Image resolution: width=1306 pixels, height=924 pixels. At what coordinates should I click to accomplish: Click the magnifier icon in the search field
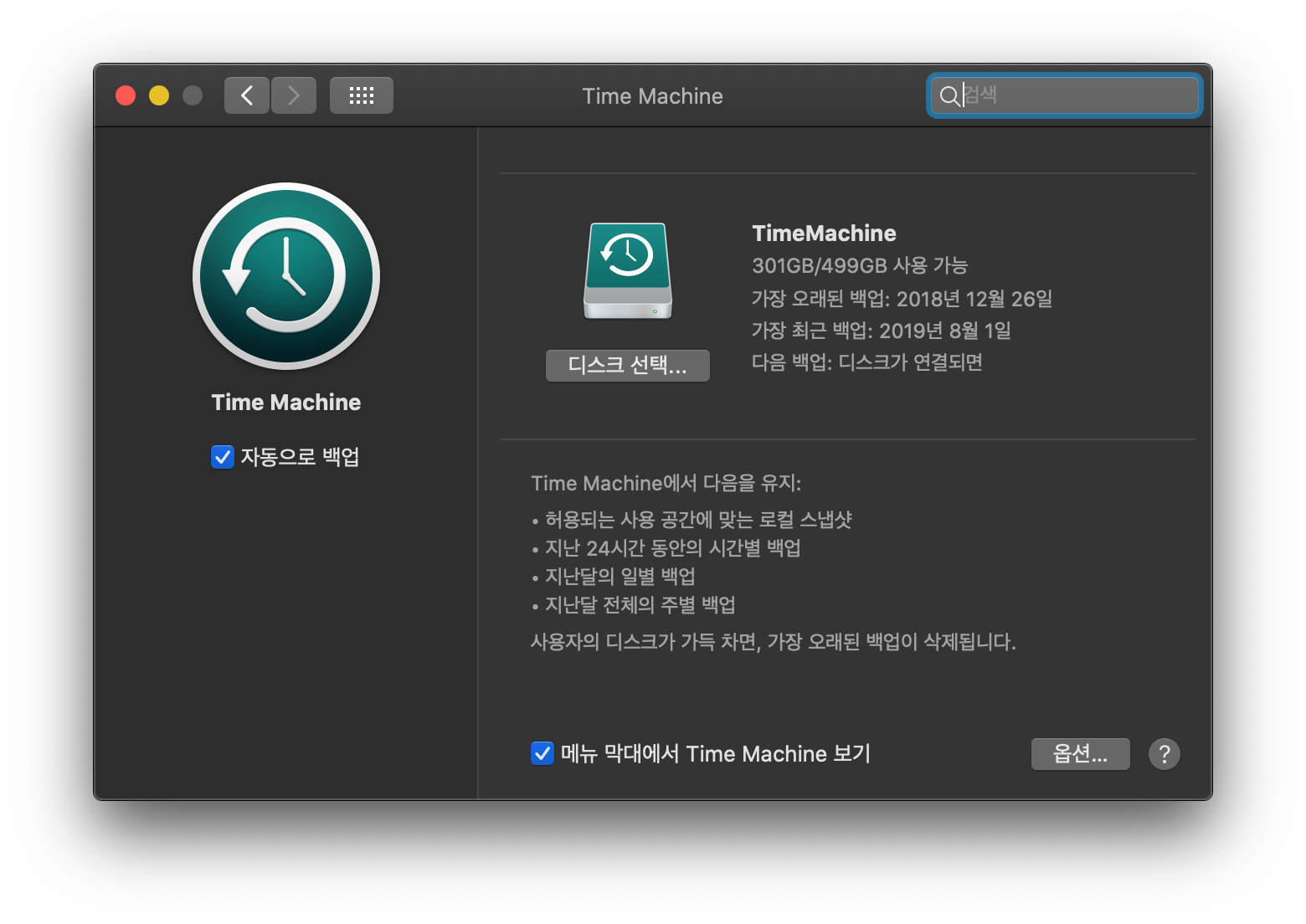point(949,95)
